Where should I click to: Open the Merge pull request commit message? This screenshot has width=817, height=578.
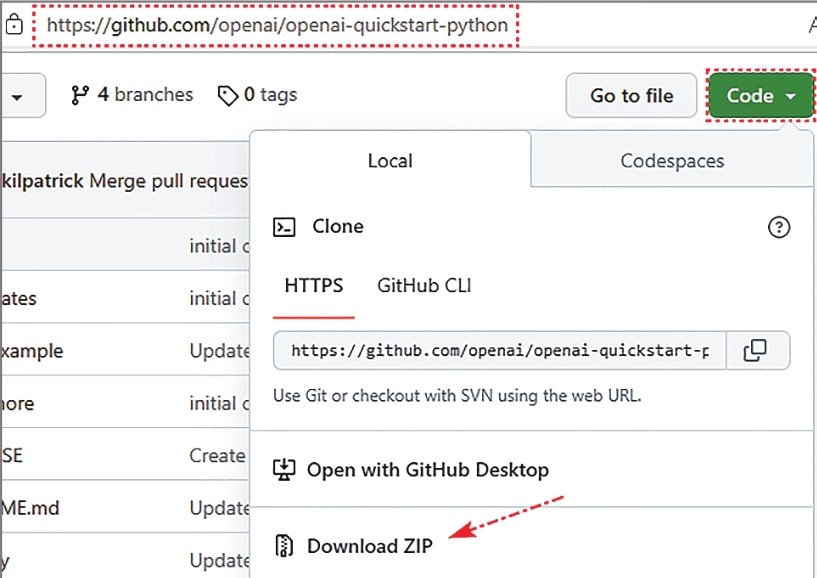point(168,181)
